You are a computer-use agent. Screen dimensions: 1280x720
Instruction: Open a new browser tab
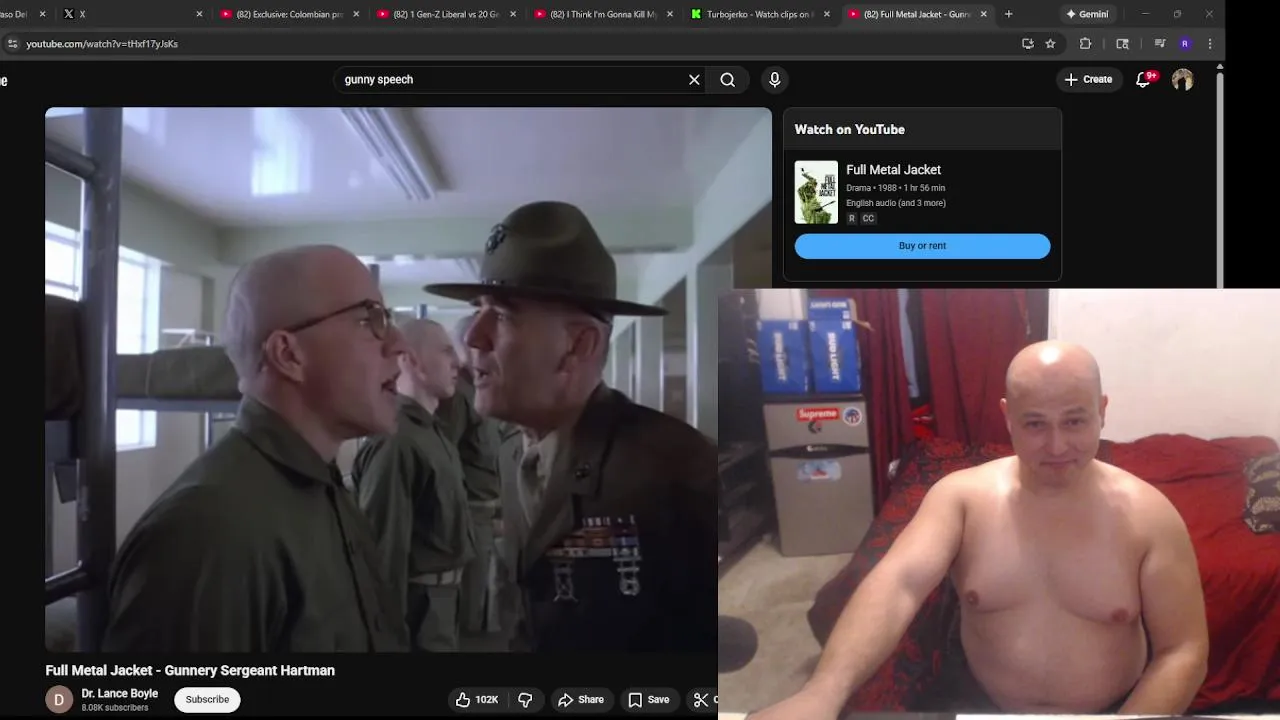tap(1008, 14)
